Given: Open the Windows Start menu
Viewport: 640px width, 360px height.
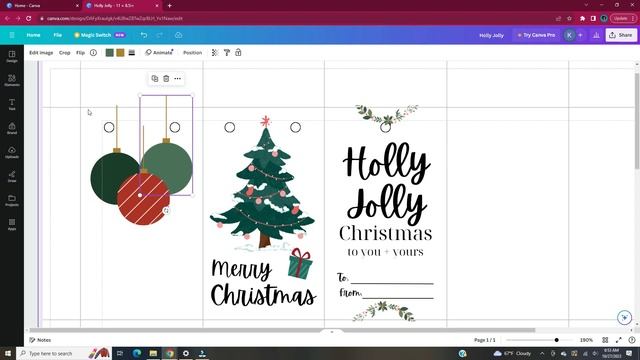Looking at the screenshot, I should (7, 353).
